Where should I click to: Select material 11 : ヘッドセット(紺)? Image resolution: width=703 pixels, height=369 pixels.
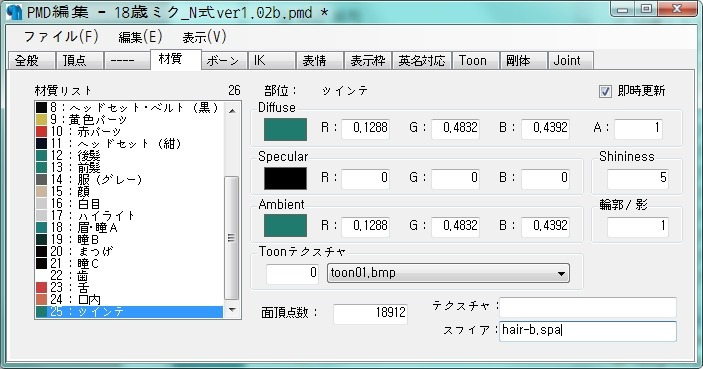click(x=129, y=143)
